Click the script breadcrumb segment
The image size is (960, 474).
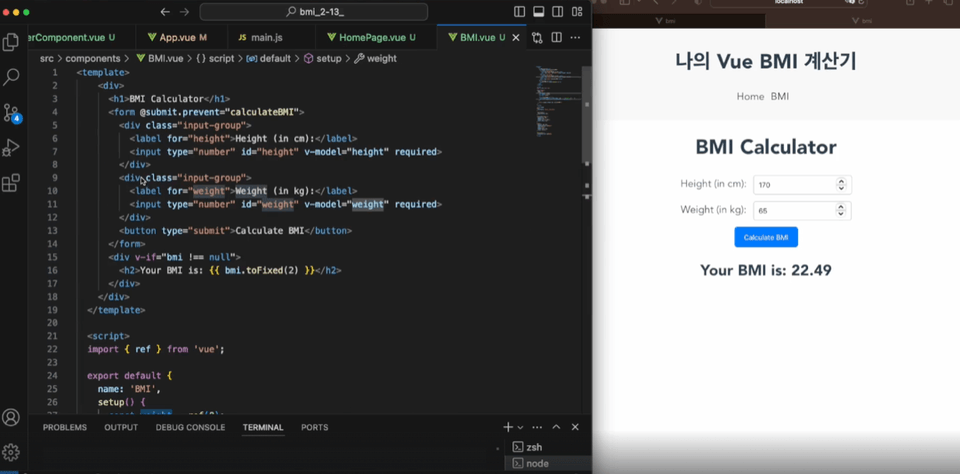215,59
